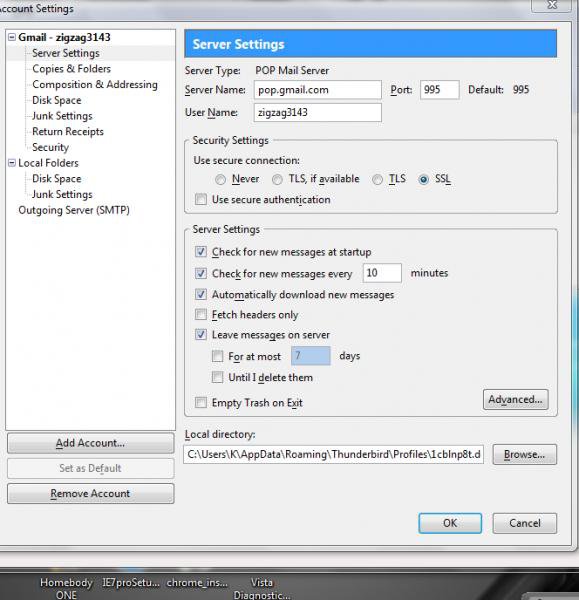
Task: Uncheck Check for new messages at startup
Action: (201, 252)
